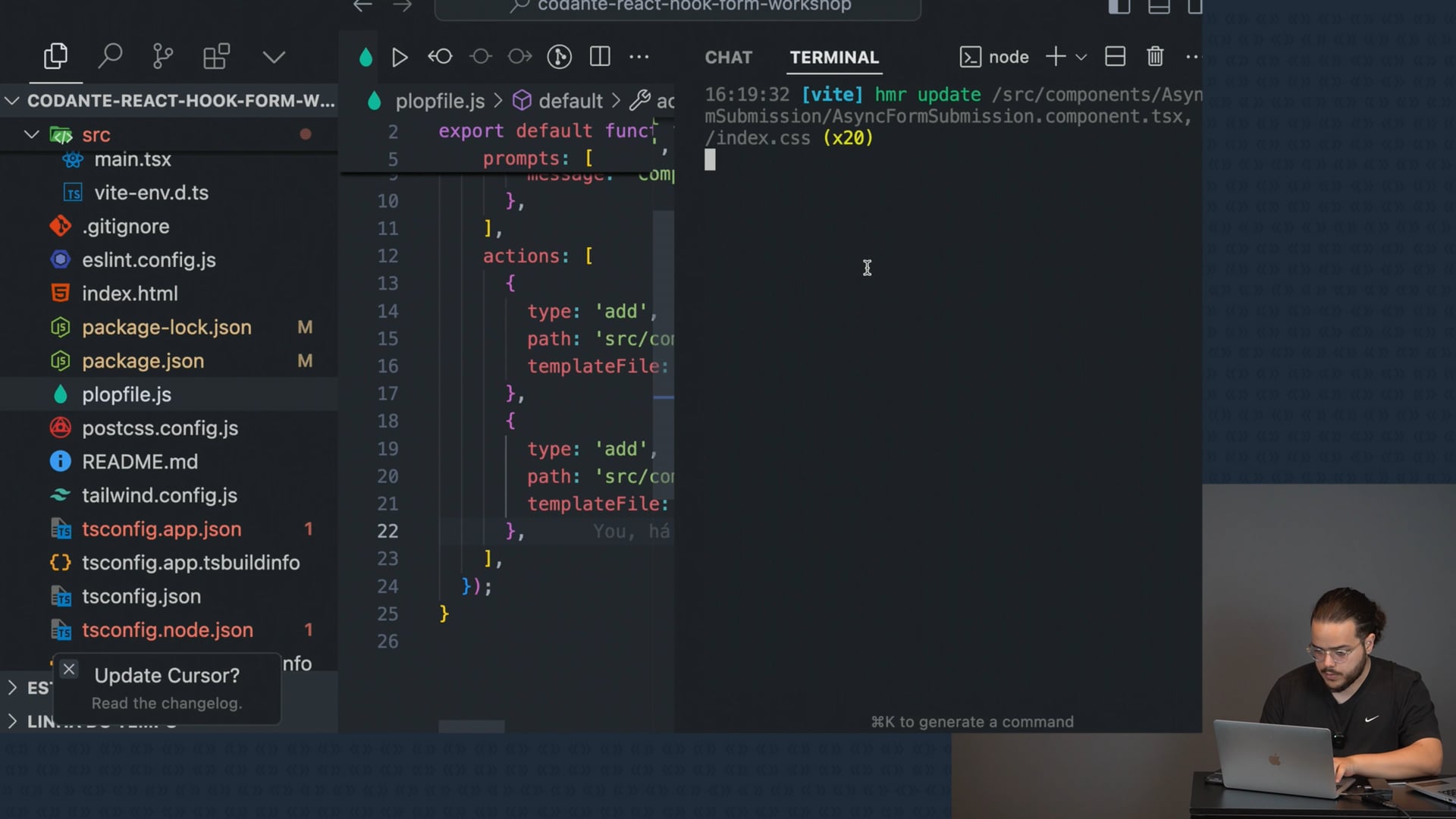Split the terminal panel icon
The image size is (1456, 819).
(x=1115, y=57)
